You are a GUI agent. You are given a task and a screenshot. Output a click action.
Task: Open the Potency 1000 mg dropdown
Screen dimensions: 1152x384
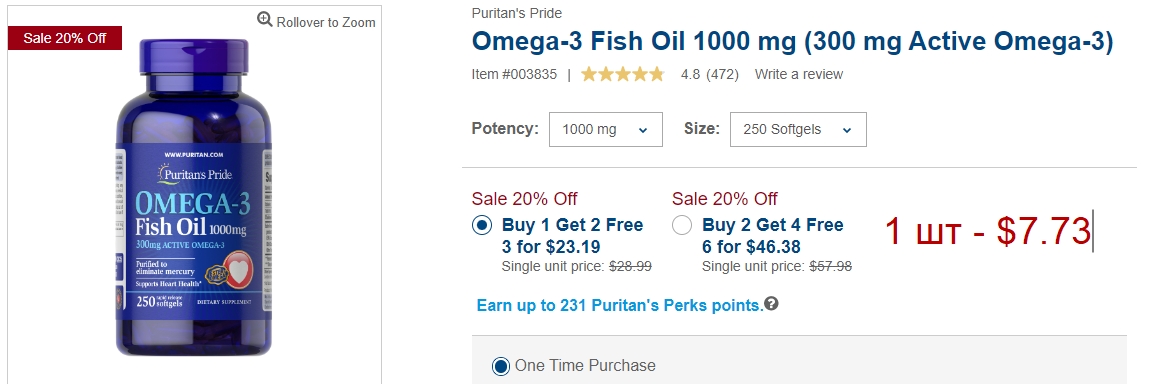pos(605,129)
